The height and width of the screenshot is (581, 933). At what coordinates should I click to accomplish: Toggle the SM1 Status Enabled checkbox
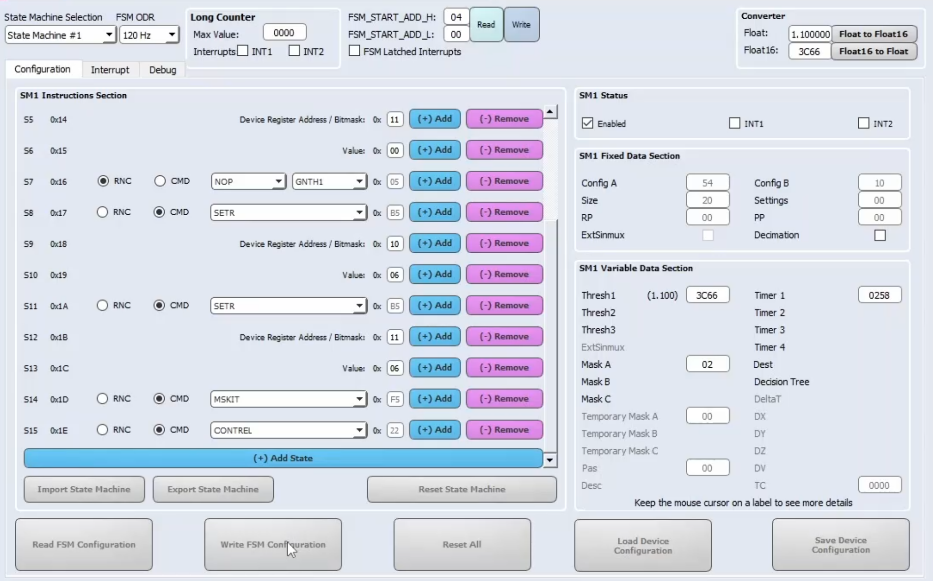pos(588,123)
